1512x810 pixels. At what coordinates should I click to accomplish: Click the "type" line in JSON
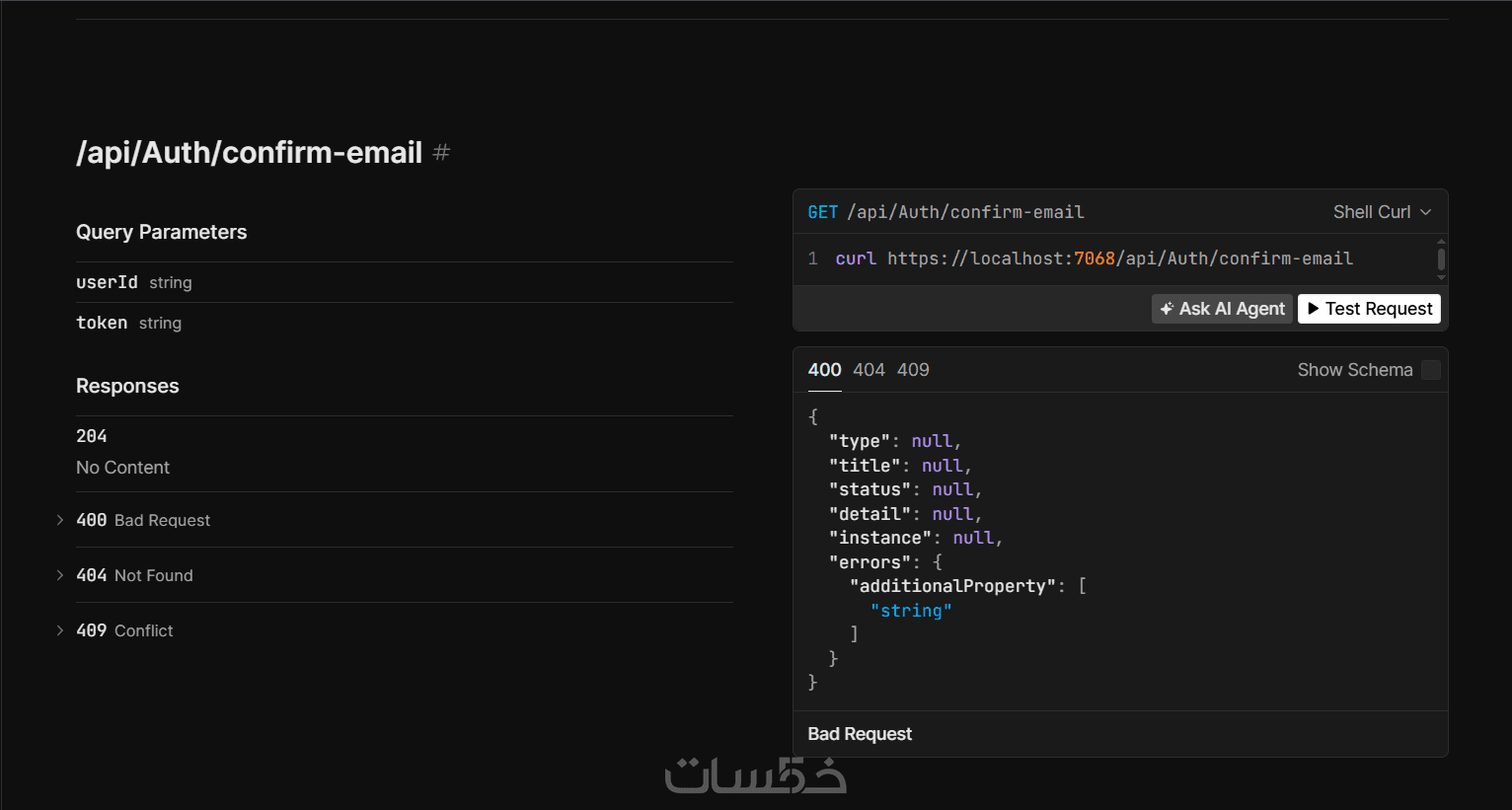pos(895,441)
